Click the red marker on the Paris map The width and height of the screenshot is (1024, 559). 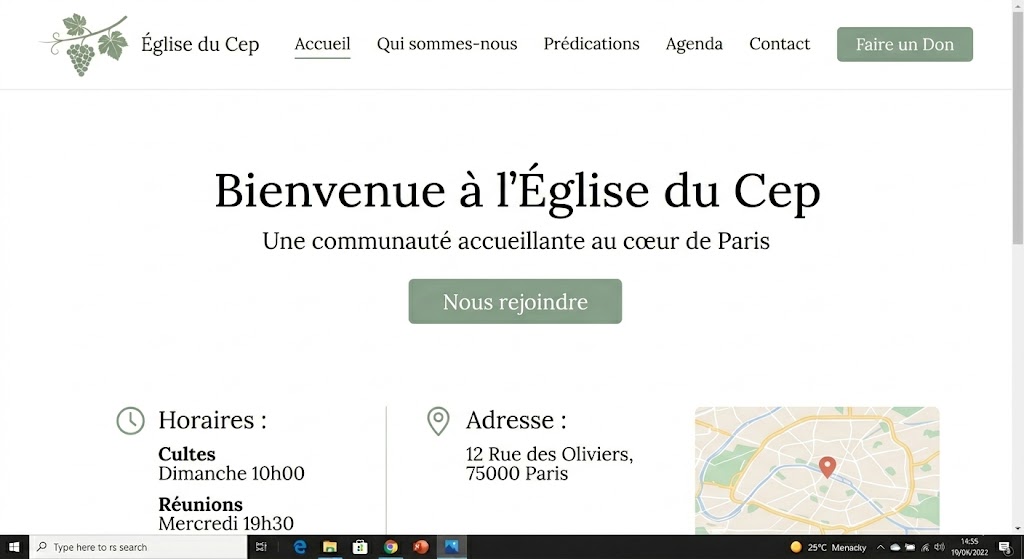pos(827,466)
